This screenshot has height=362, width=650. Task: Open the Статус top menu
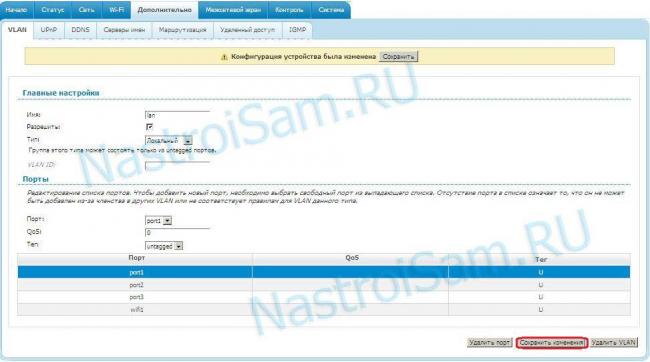tap(53, 10)
